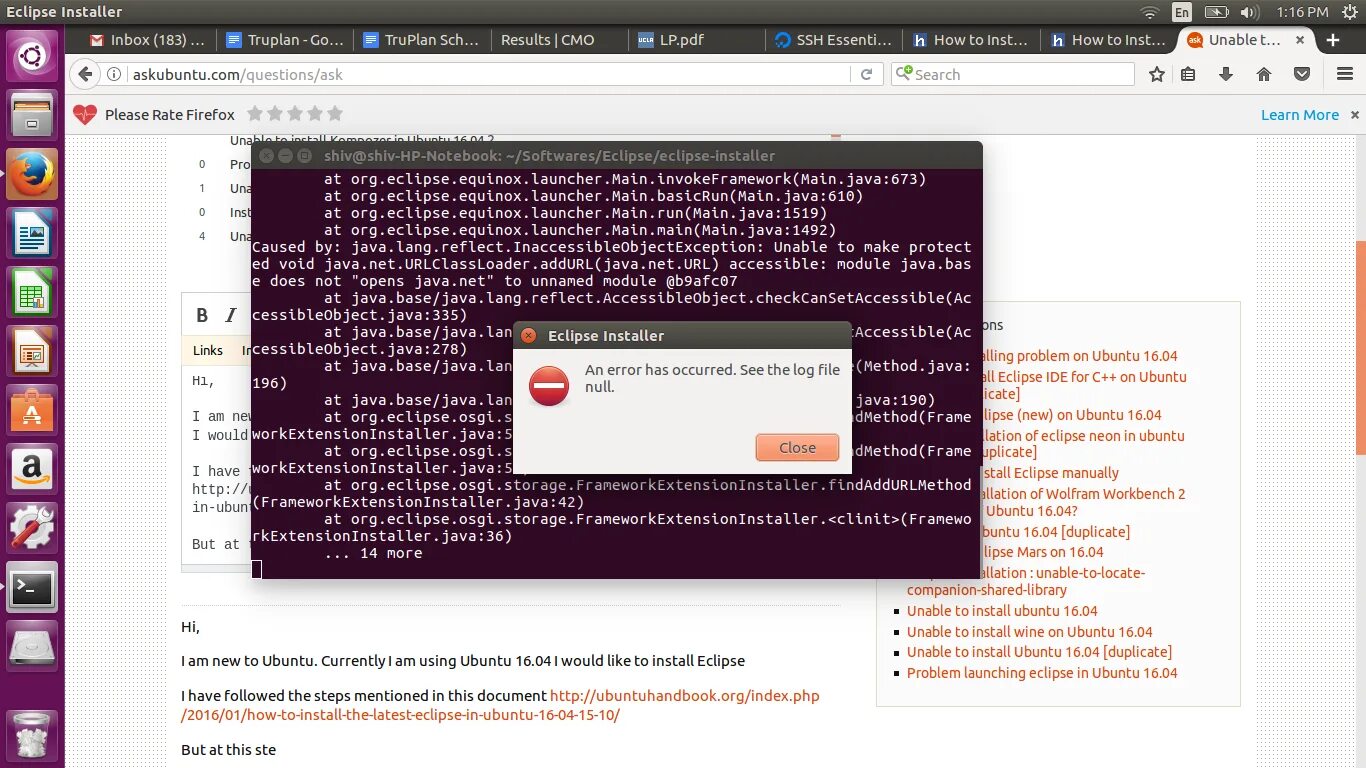Image resolution: width=1366 pixels, height=768 pixels.
Task: Open keyboard language En indicator
Action: (1182, 12)
